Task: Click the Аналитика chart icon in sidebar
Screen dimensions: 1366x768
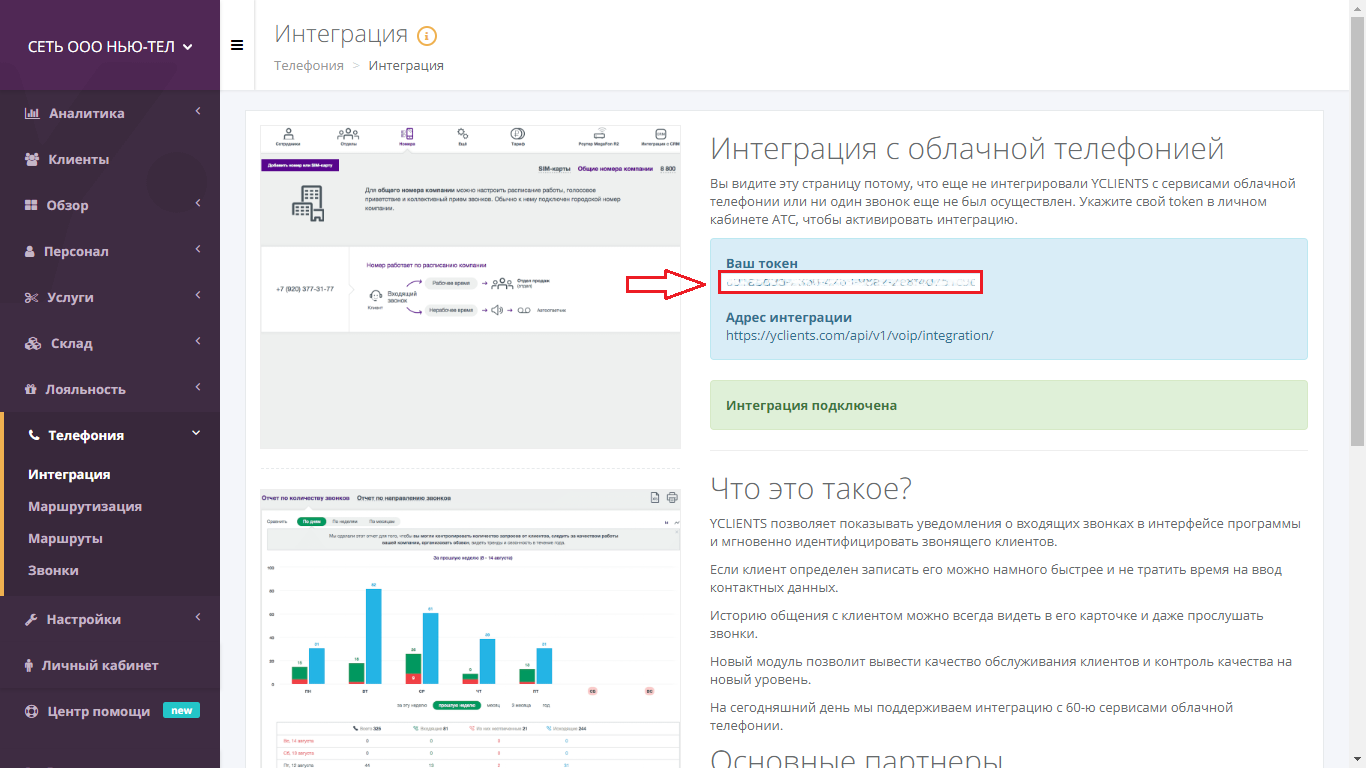Action: (32, 113)
